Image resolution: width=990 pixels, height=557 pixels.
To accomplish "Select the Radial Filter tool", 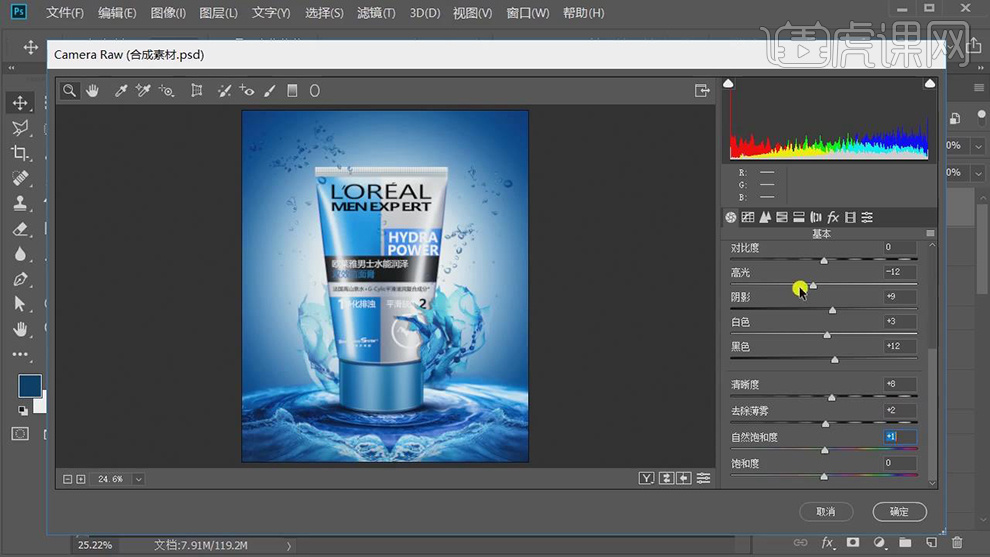I will pos(314,91).
